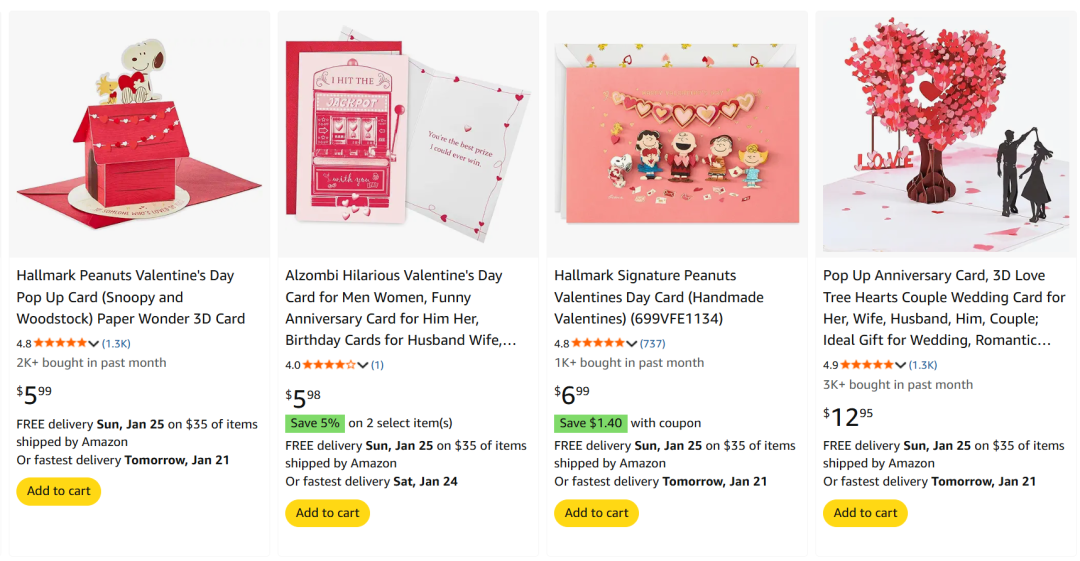This screenshot has width=1080, height=561.
Task: Expand rating chevron for Love Tree card
Action: click(x=901, y=366)
